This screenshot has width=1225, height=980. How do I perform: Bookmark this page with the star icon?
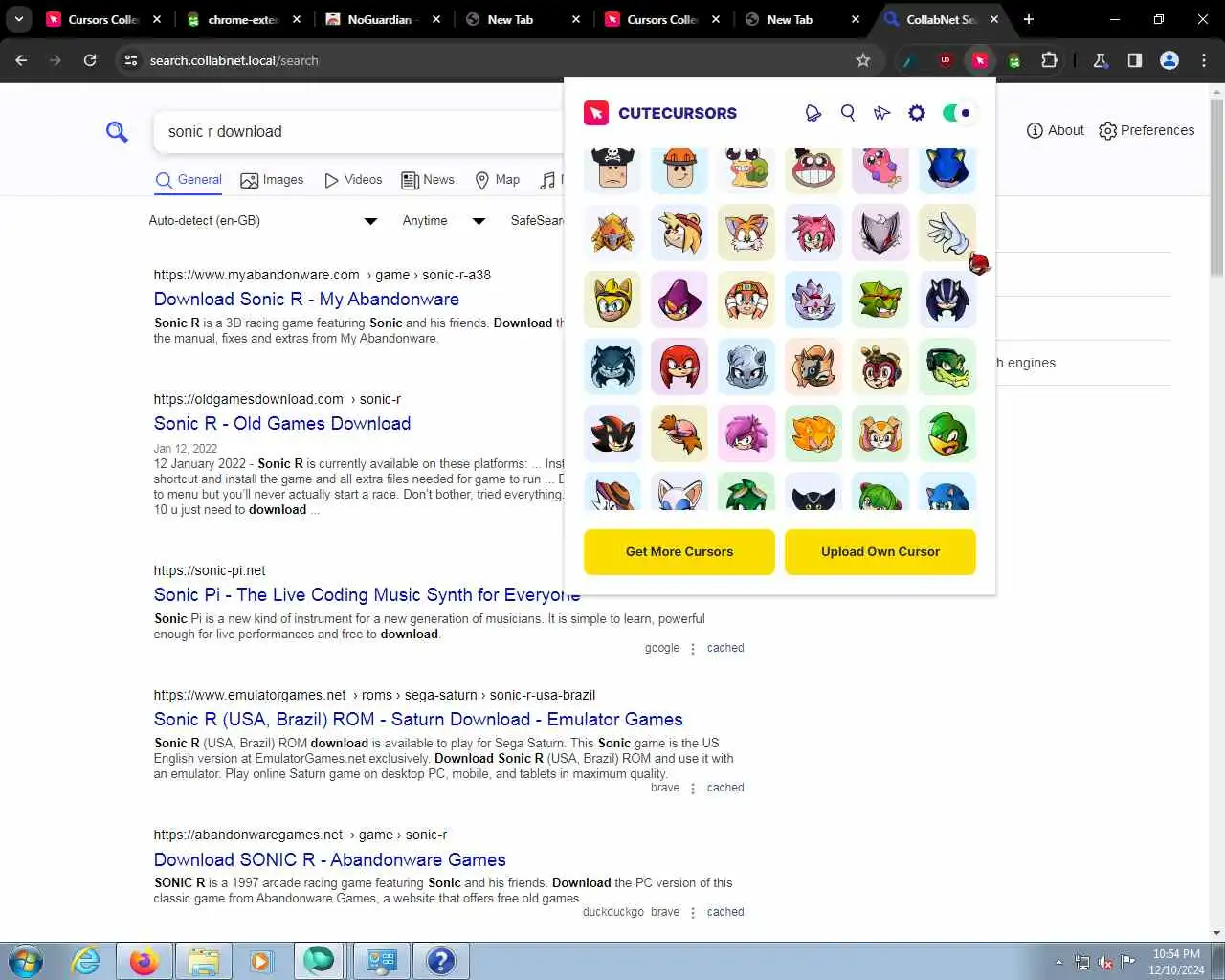click(x=863, y=60)
